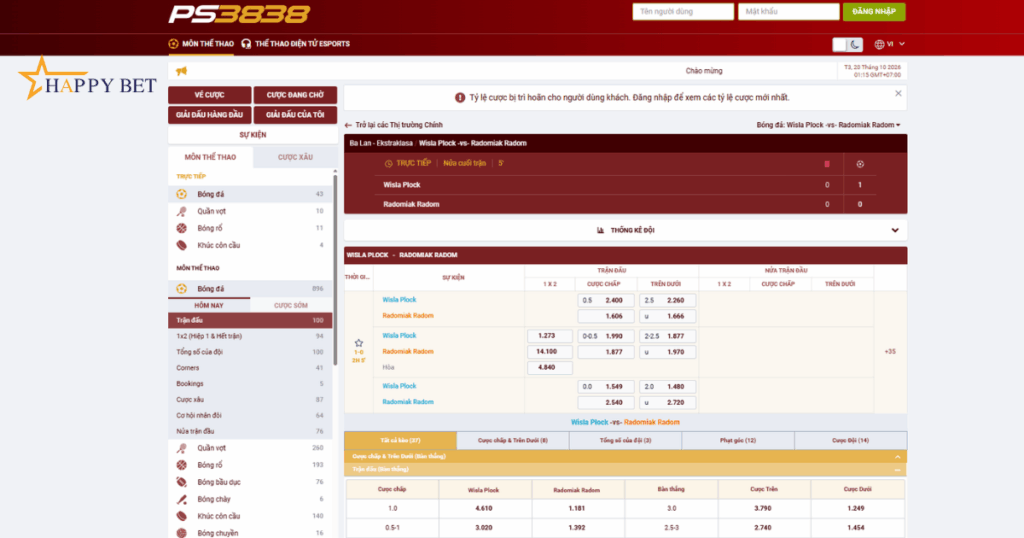Select live Bóng đá football with 43
The height and width of the screenshot is (538, 1024).
pos(250,194)
